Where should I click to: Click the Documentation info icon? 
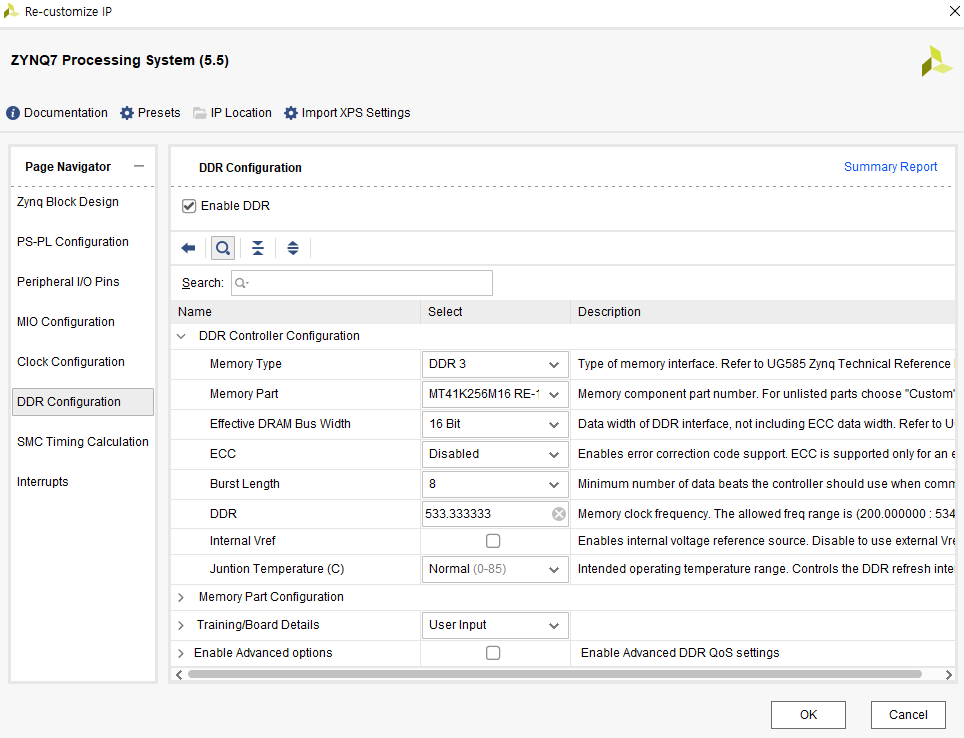(13, 113)
